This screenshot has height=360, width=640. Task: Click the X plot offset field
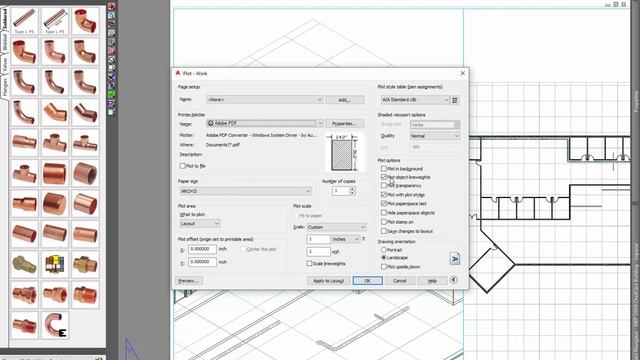coord(202,249)
